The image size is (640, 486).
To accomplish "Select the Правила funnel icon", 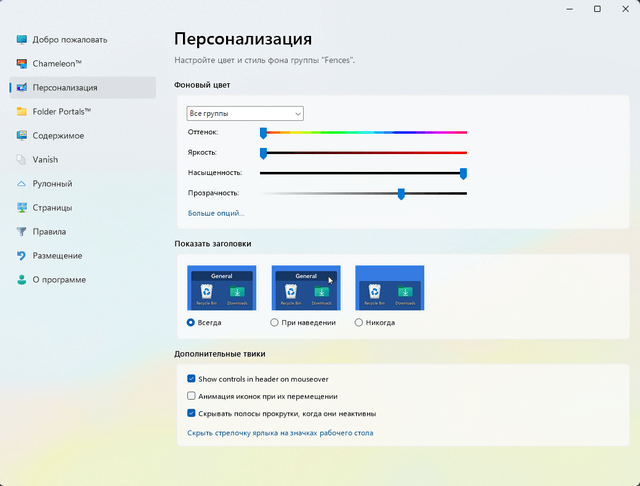I will pyautogui.click(x=22, y=232).
